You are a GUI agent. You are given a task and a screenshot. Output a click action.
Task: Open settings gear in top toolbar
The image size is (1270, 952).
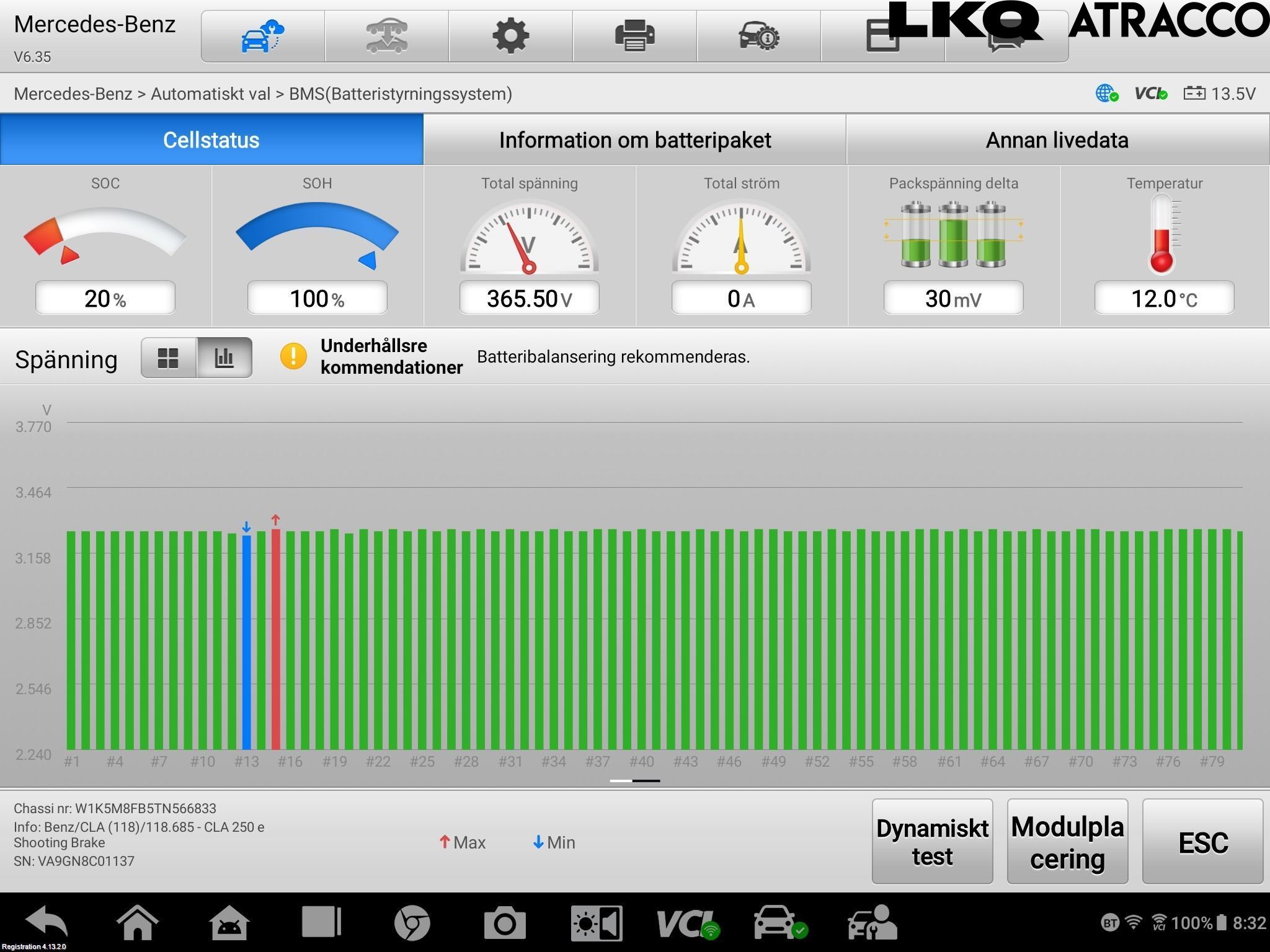[x=510, y=36]
